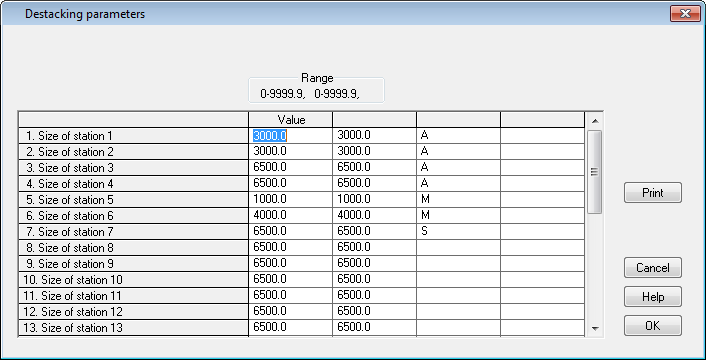
Task: Click row label '12. Size of station 12'
Action: (x=133, y=311)
